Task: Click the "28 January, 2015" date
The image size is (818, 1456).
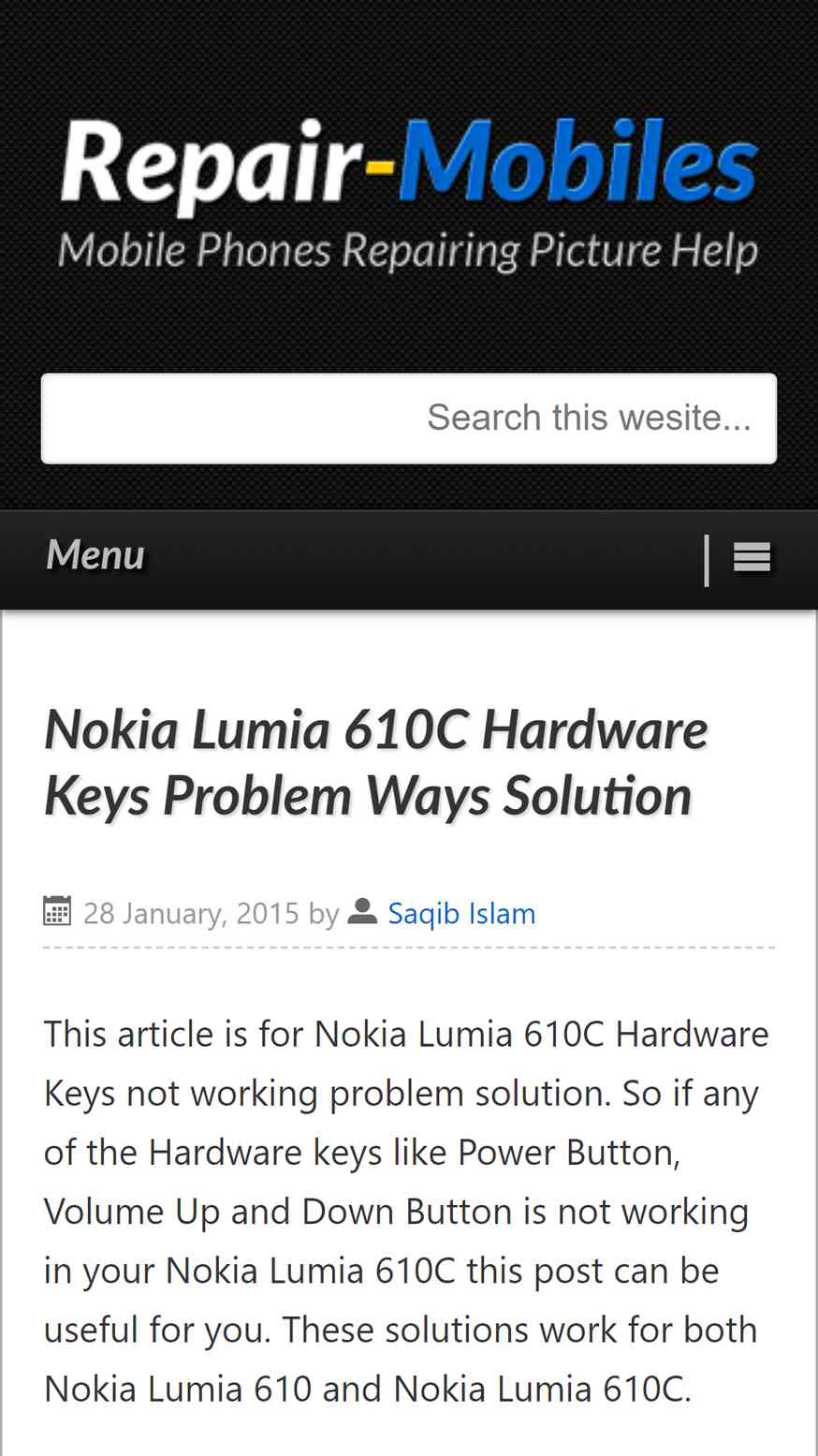Action: [191, 913]
